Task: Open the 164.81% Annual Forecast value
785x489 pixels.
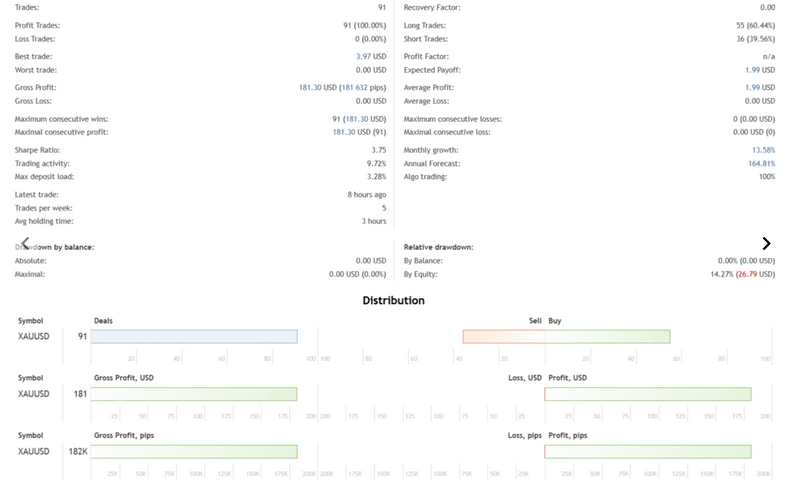Action: coord(761,164)
